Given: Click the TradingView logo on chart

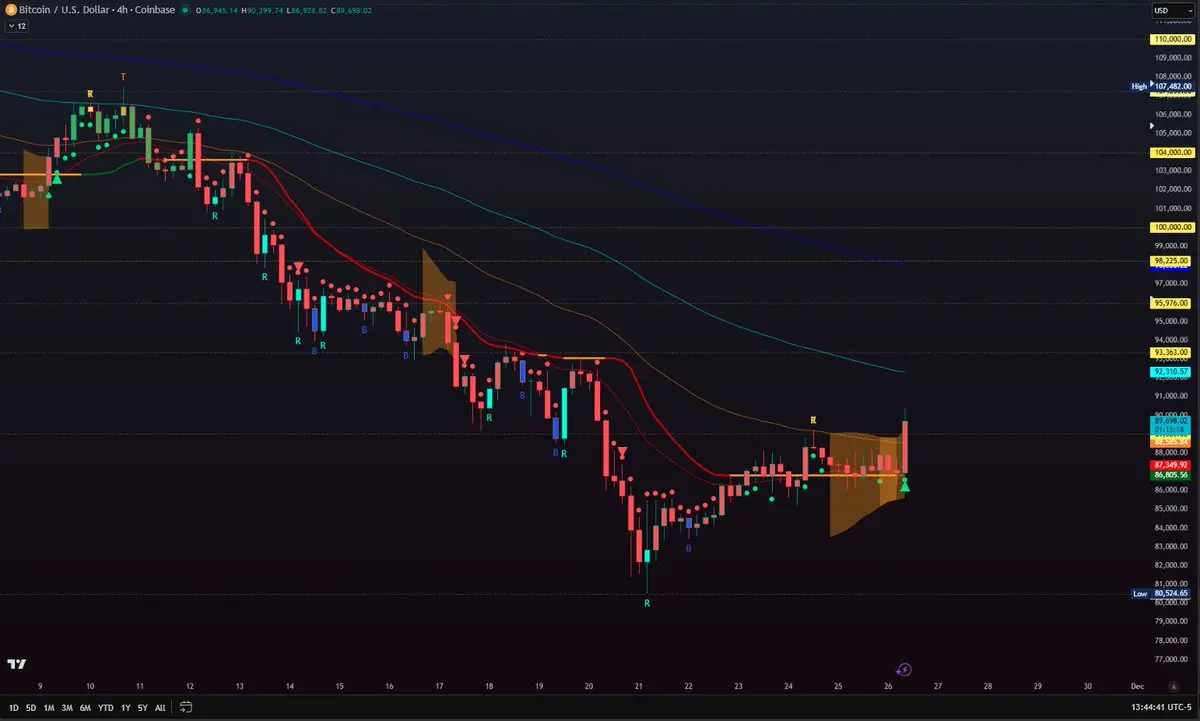Looking at the screenshot, I should click(x=16, y=664).
